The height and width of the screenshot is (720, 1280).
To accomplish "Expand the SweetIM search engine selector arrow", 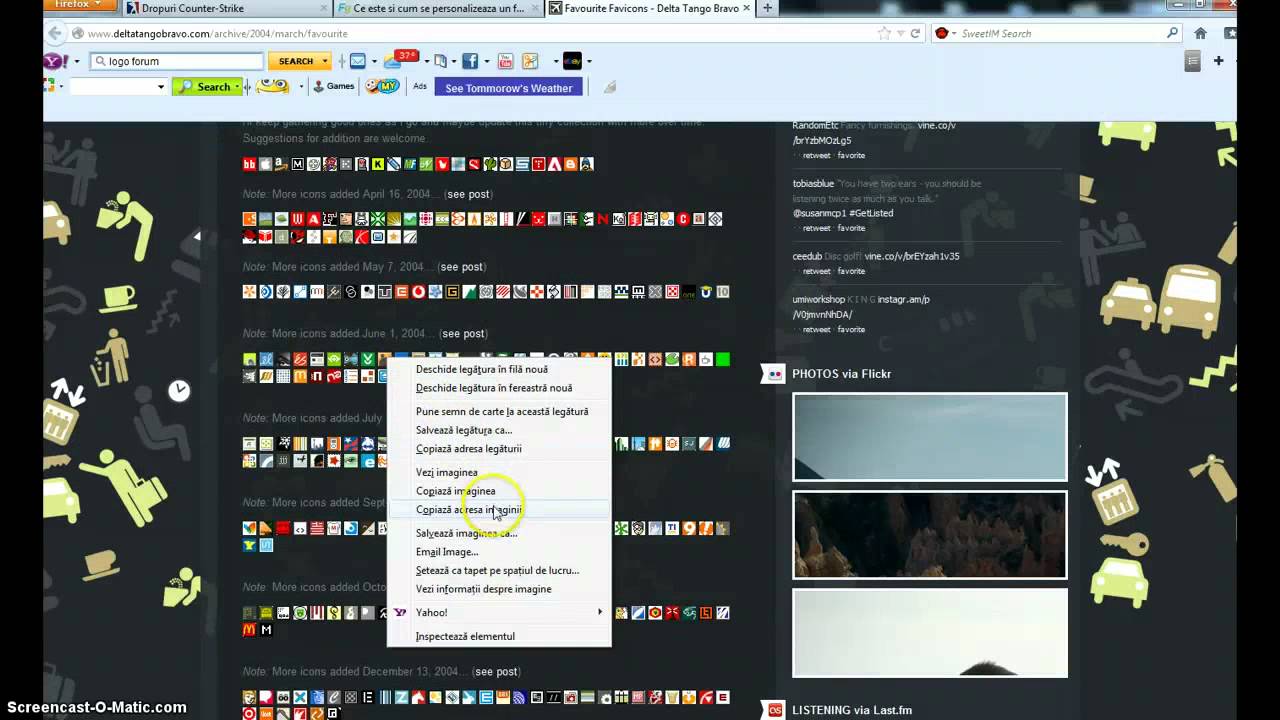I will click(953, 33).
